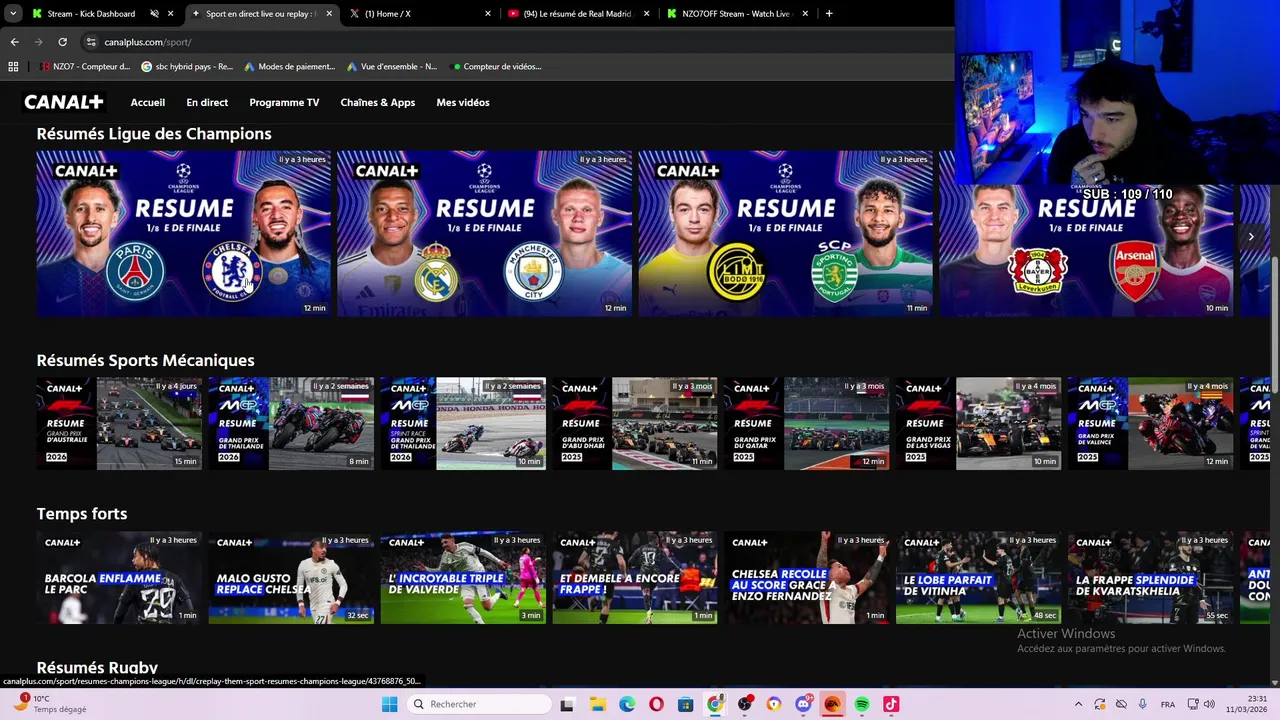Open the En direct menu item
This screenshot has width=1280, height=720.
tap(207, 102)
